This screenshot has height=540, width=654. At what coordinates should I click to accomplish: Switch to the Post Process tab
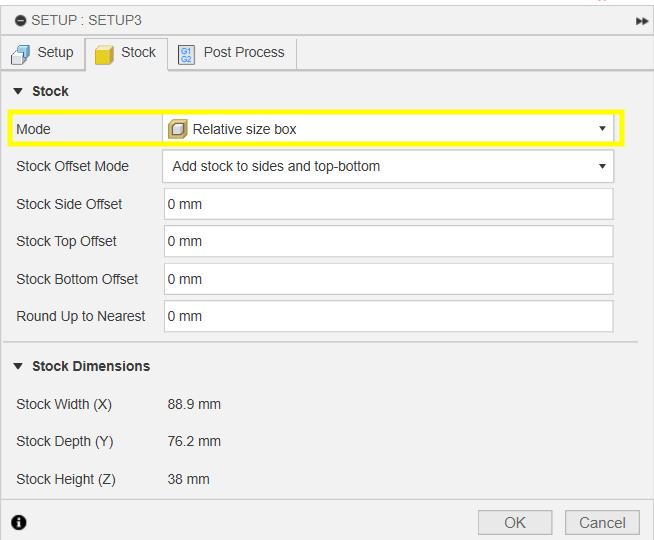click(232, 54)
